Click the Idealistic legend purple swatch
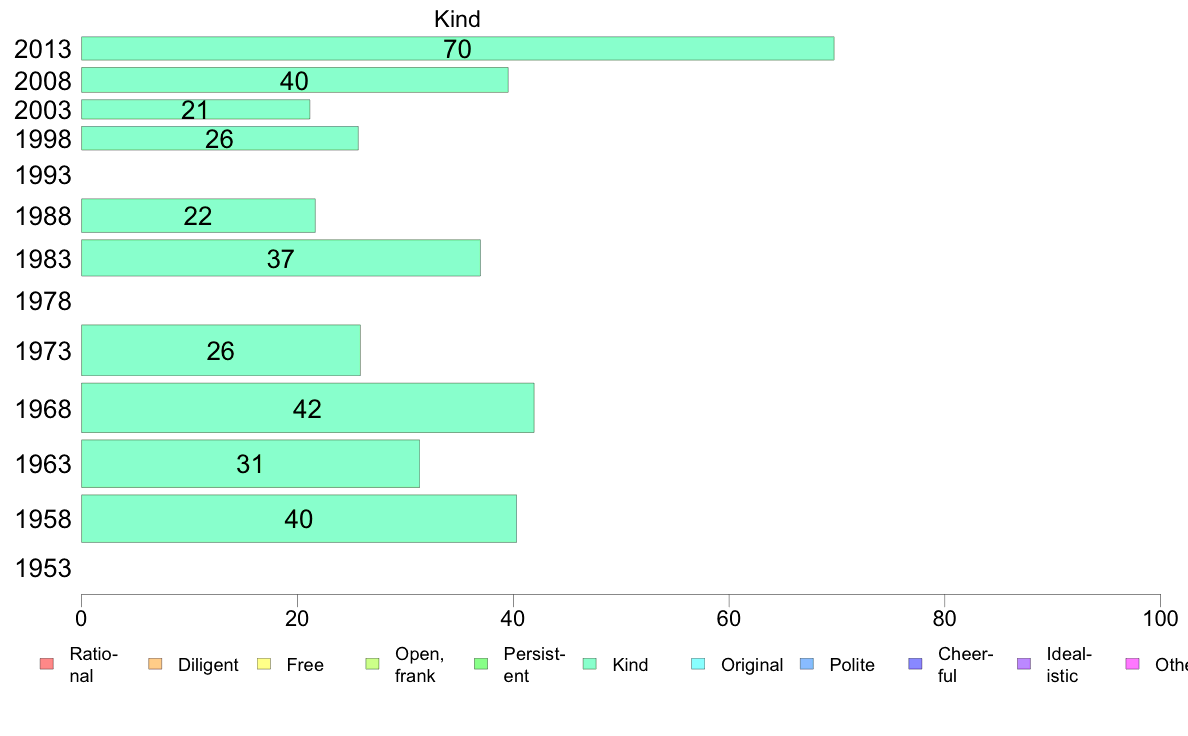 pyautogui.click(x=1024, y=664)
